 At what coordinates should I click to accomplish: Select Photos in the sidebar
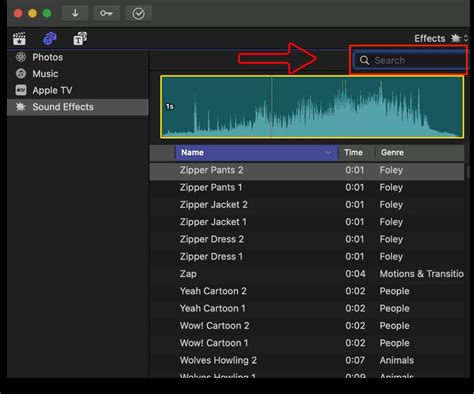[x=78, y=57]
